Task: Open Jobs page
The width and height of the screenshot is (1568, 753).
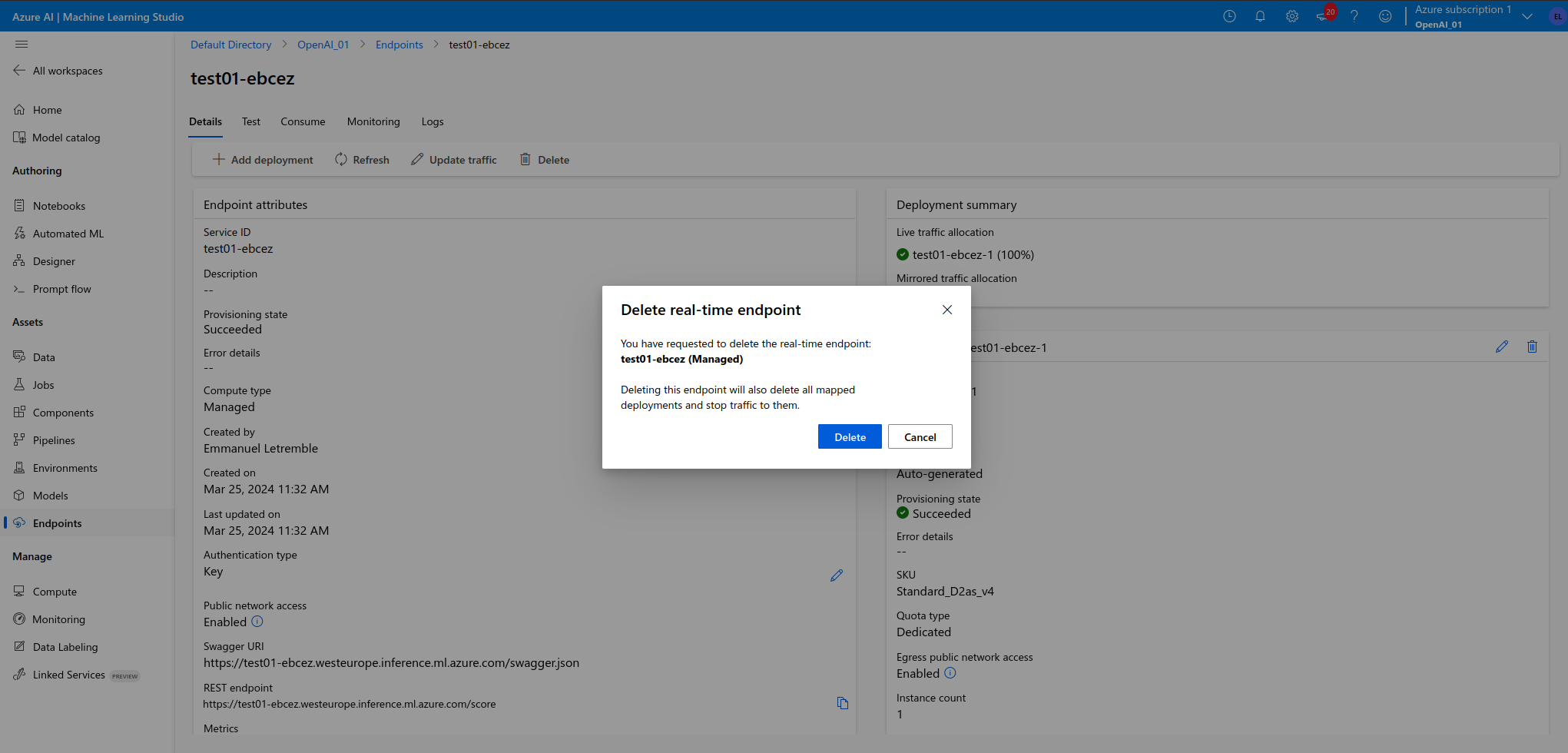Action: [34, 385]
